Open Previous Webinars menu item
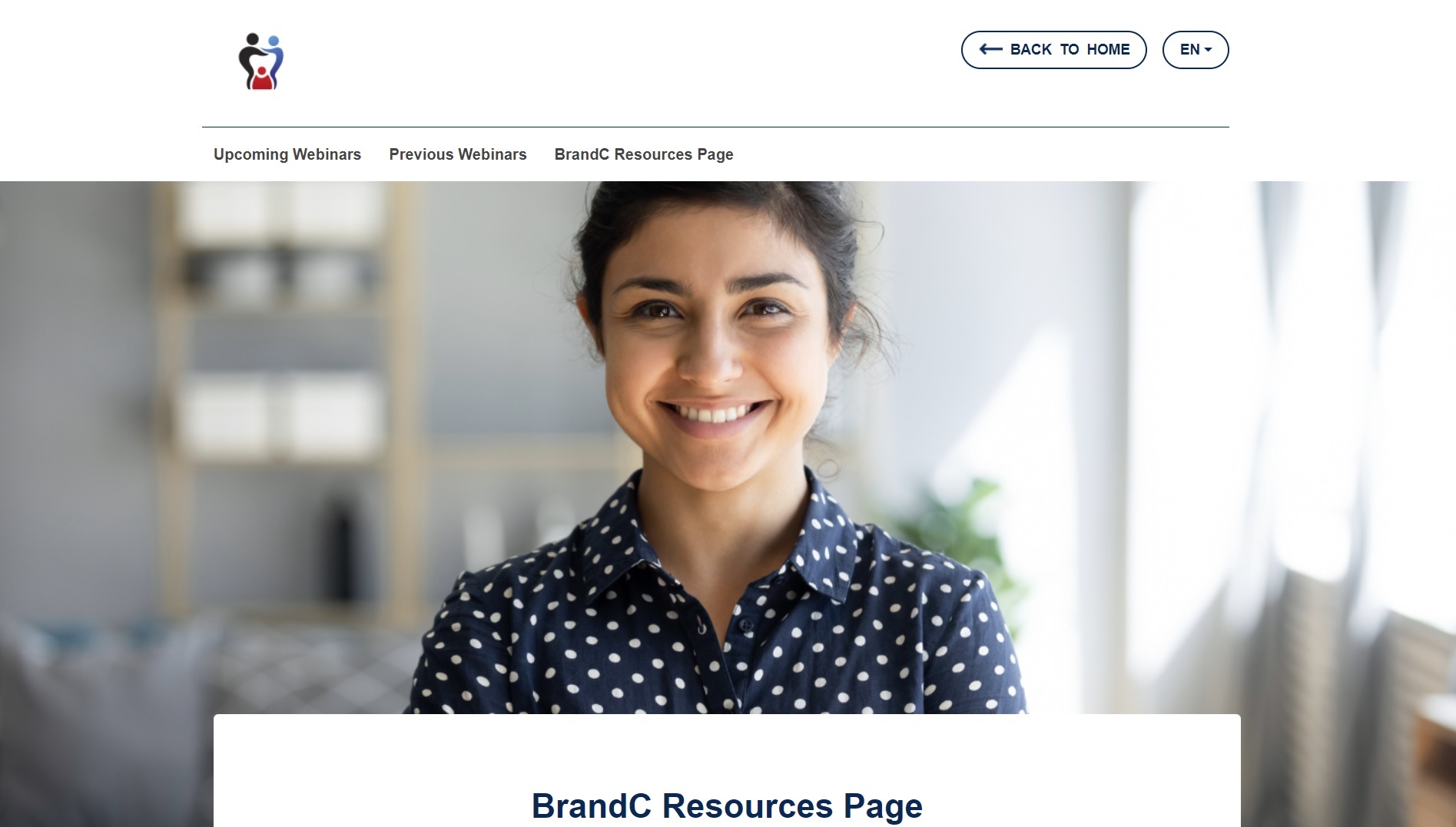 click(458, 154)
